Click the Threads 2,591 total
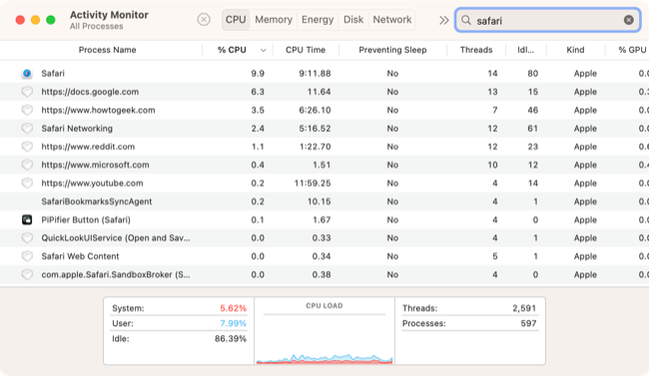The image size is (649, 376). [x=524, y=308]
